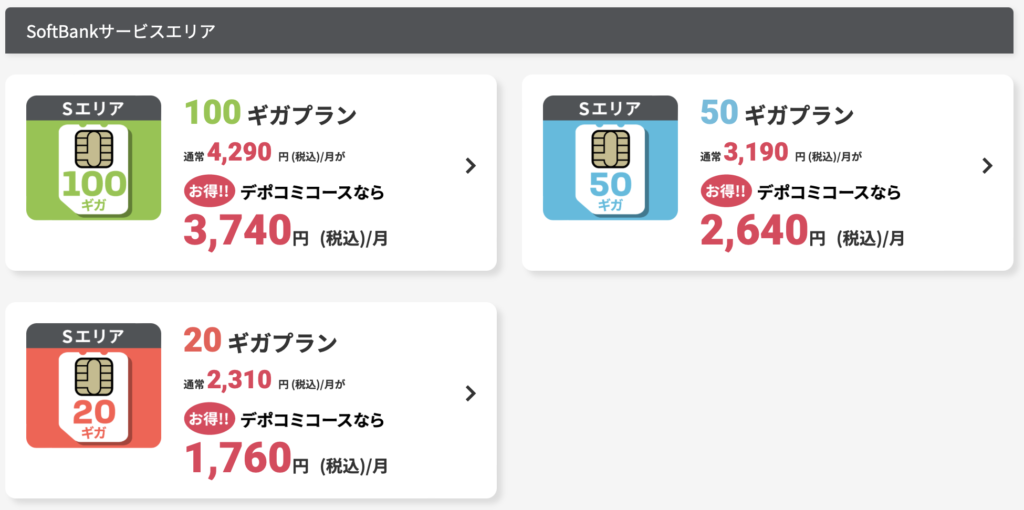Screen dimensions: 1024x510
Task: Click the お得!! badge in 20 giga plan
Action: tap(208, 419)
